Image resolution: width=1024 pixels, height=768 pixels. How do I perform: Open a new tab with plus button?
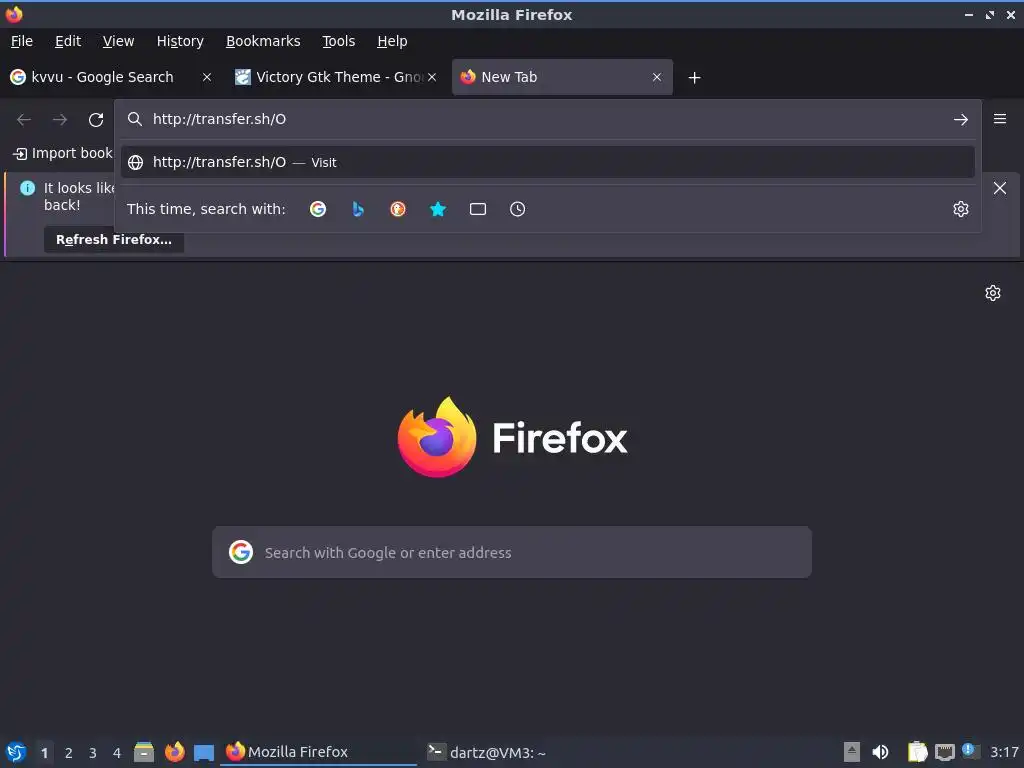(695, 78)
